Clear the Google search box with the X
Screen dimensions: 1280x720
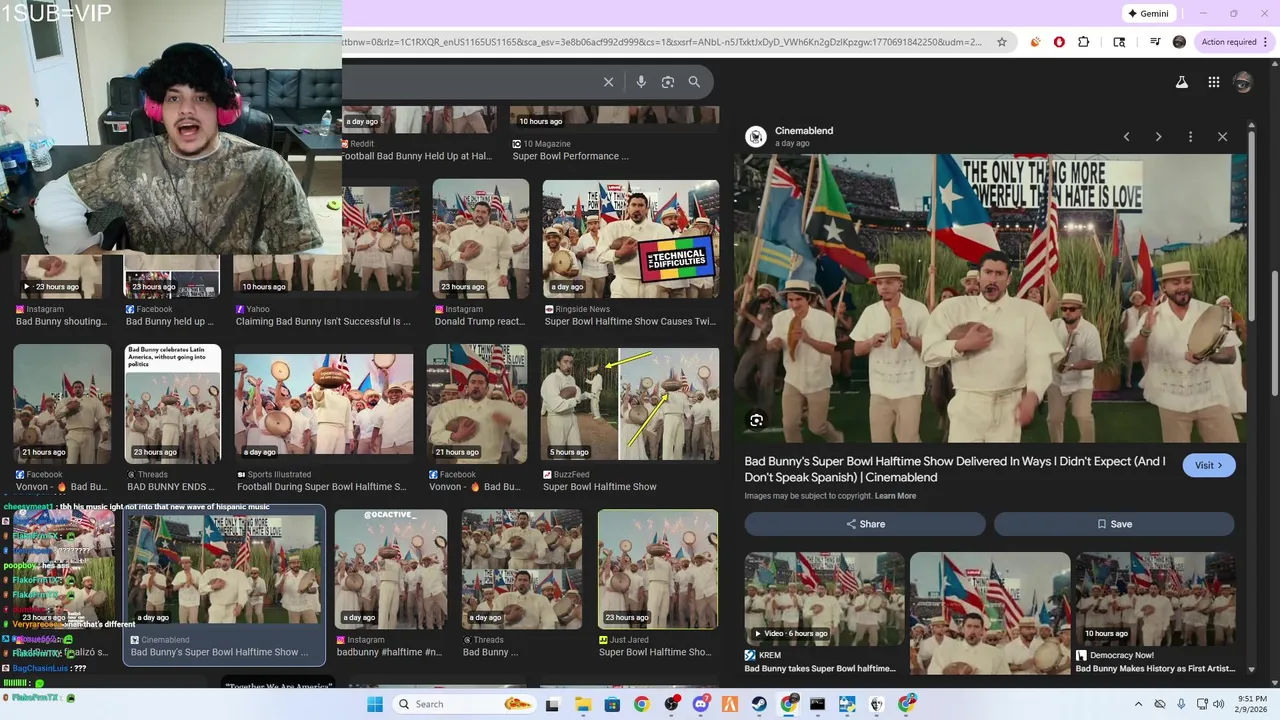(608, 82)
